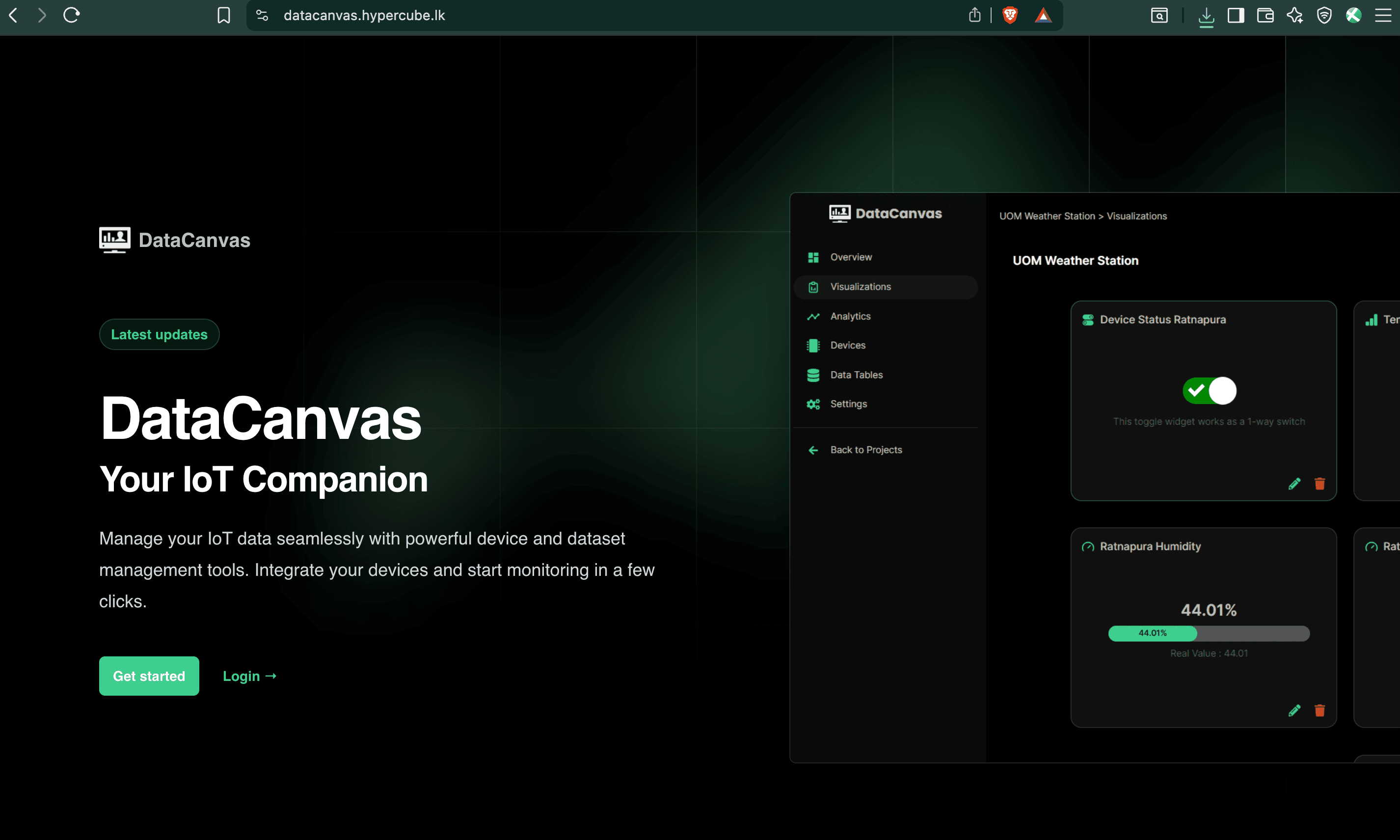Open the Data Tables section
Image resolution: width=1400 pixels, height=840 pixels.
[856, 375]
